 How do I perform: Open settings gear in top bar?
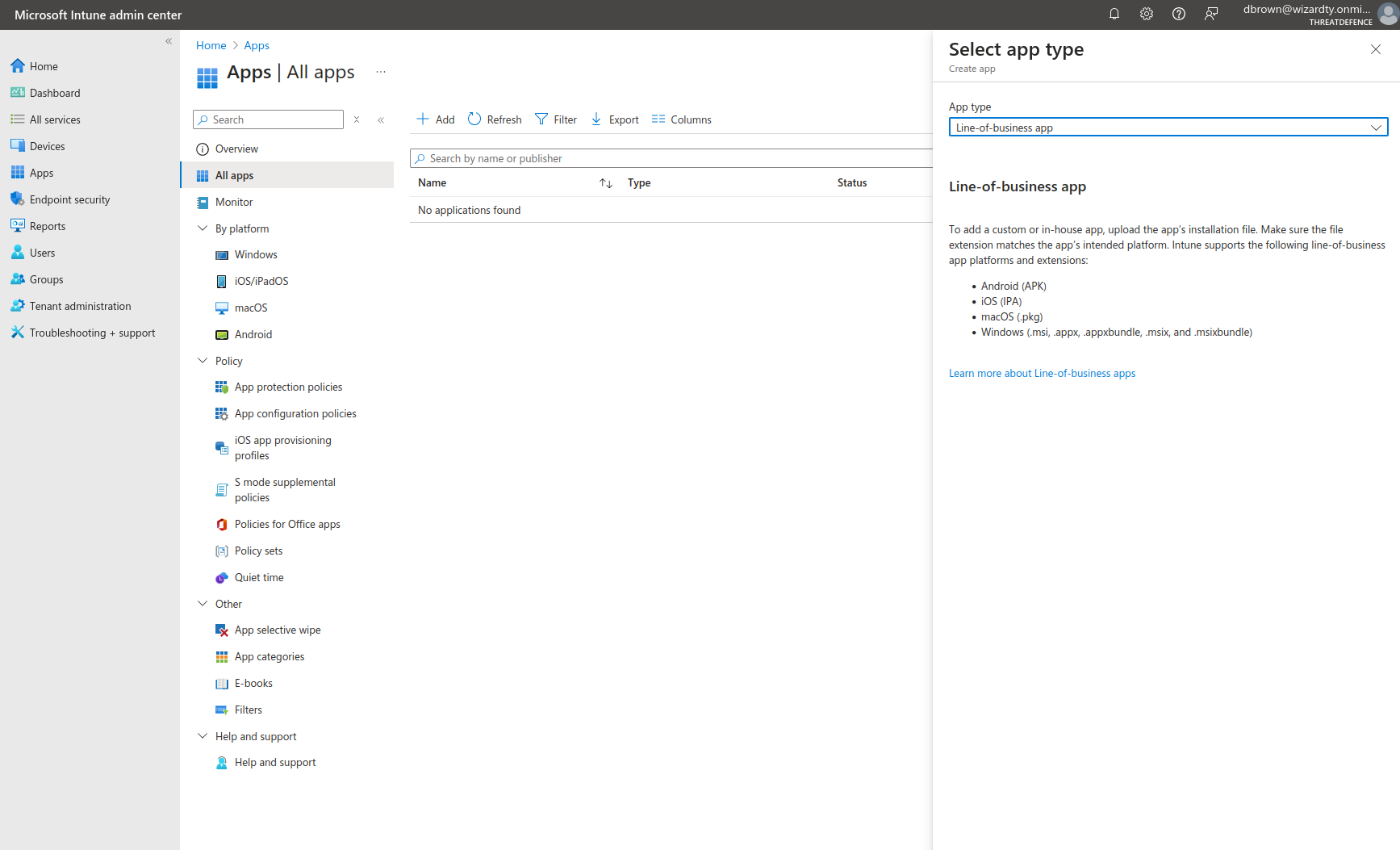coord(1147,14)
